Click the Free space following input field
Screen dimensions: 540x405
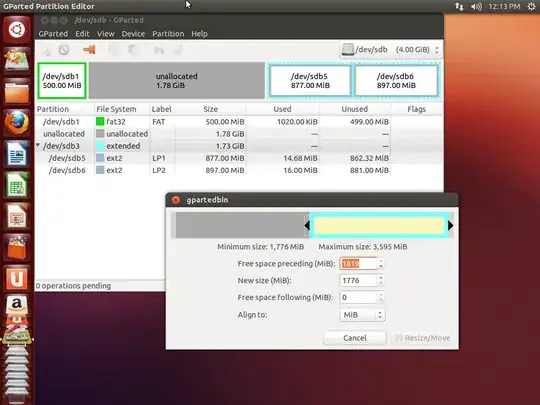pos(359,298)
